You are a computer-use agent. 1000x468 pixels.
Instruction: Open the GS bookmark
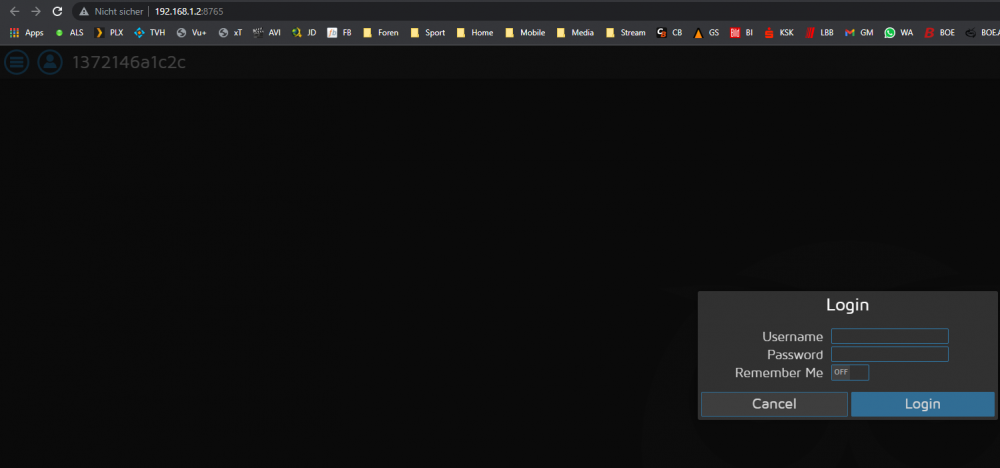click(707, 33)
